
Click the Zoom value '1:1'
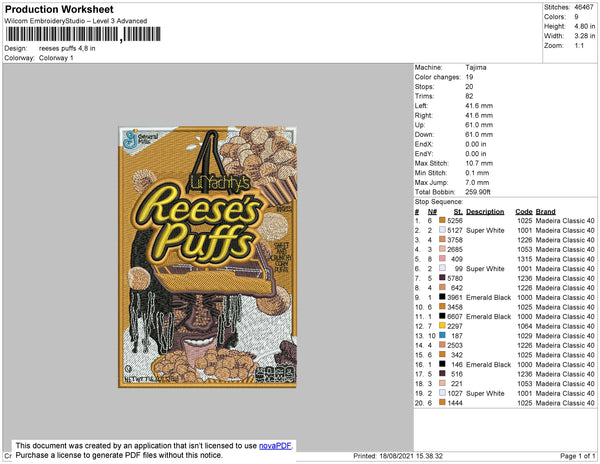579,46
